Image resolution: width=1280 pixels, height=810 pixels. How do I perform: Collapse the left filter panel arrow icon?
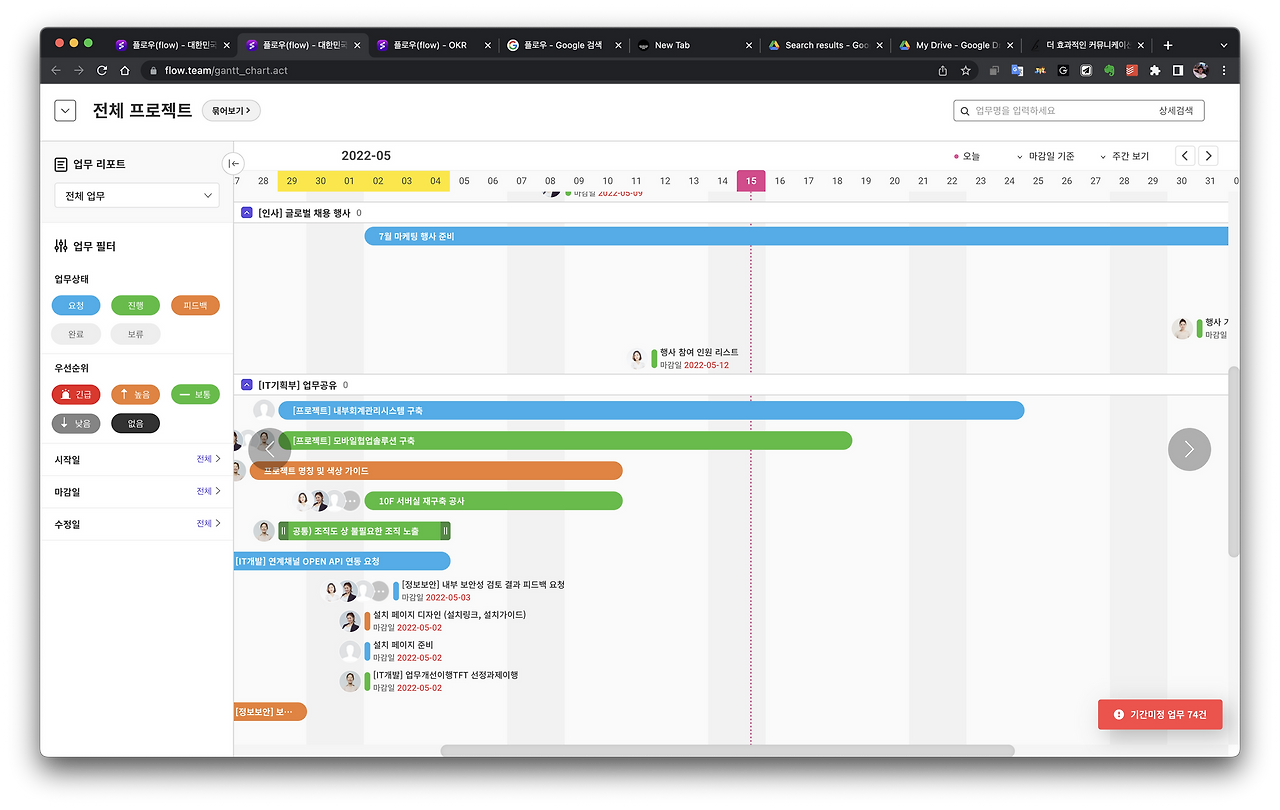coord(233,163)
